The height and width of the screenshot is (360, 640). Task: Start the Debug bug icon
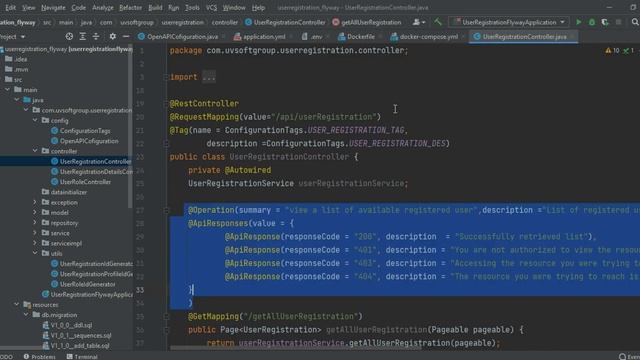[x=592, y=22]
